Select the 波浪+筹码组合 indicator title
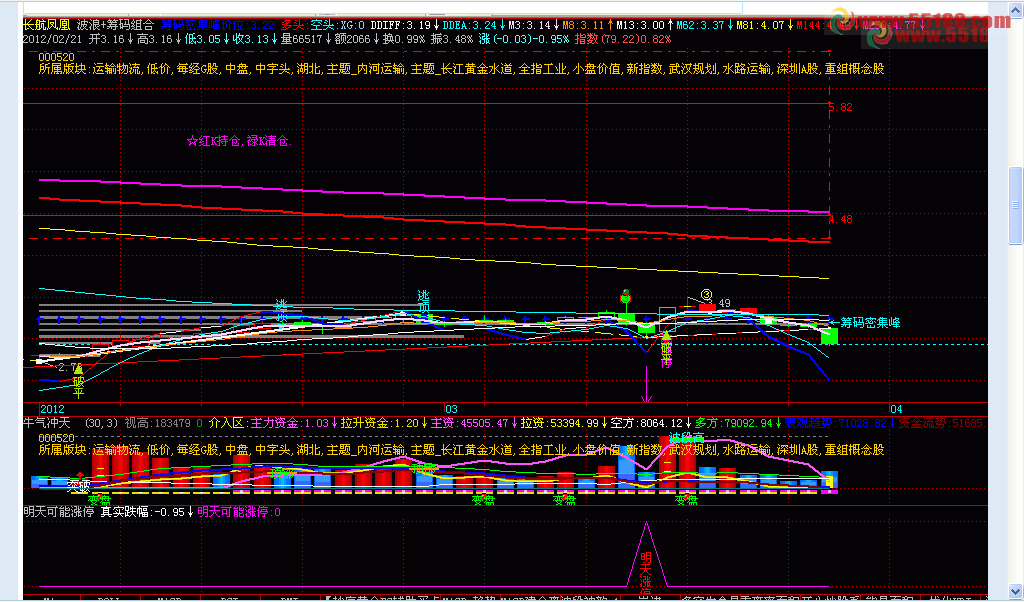The image size is (1024, 602). click(x=115, y=25)
